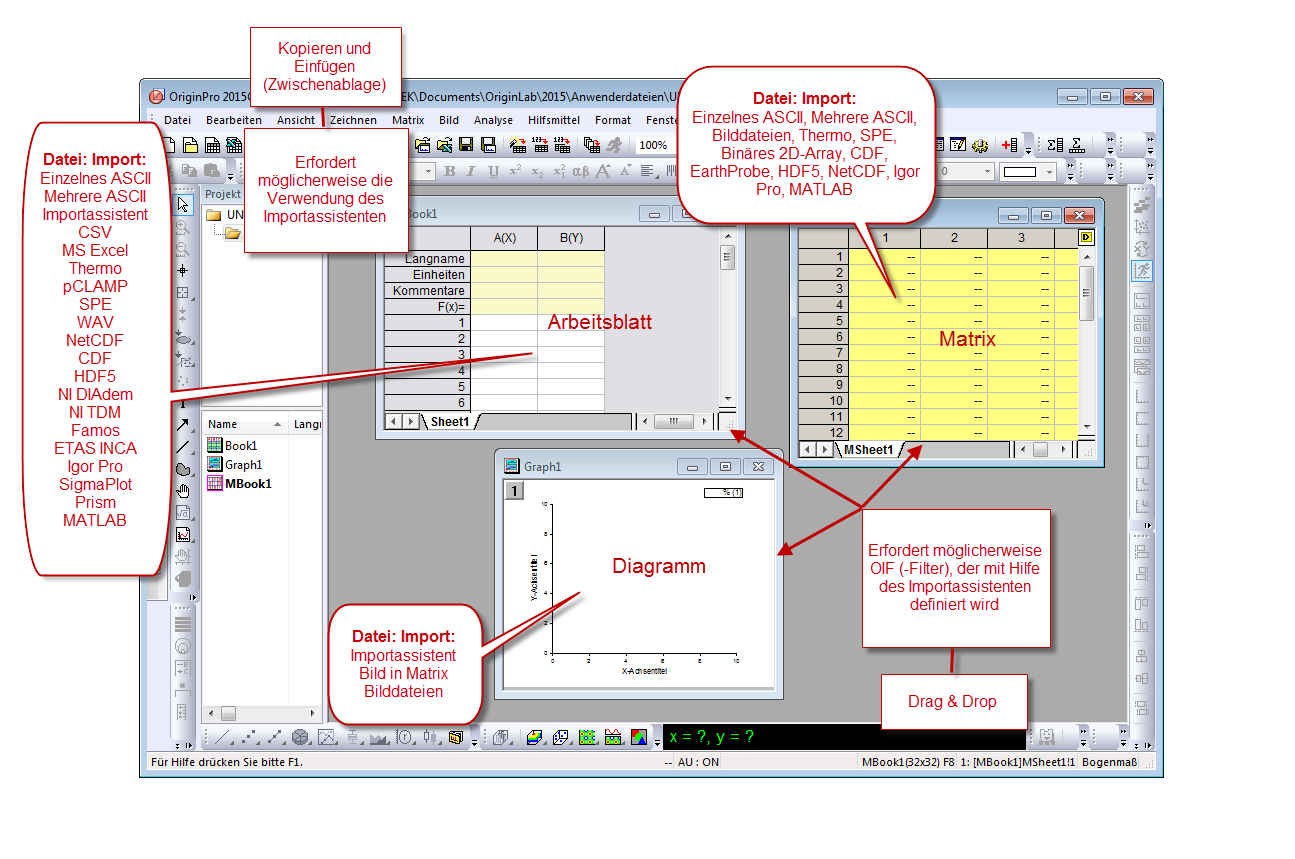Open the Bearbeiten menu
Screen dimensions: 1295x859
[x=234, y=120]
